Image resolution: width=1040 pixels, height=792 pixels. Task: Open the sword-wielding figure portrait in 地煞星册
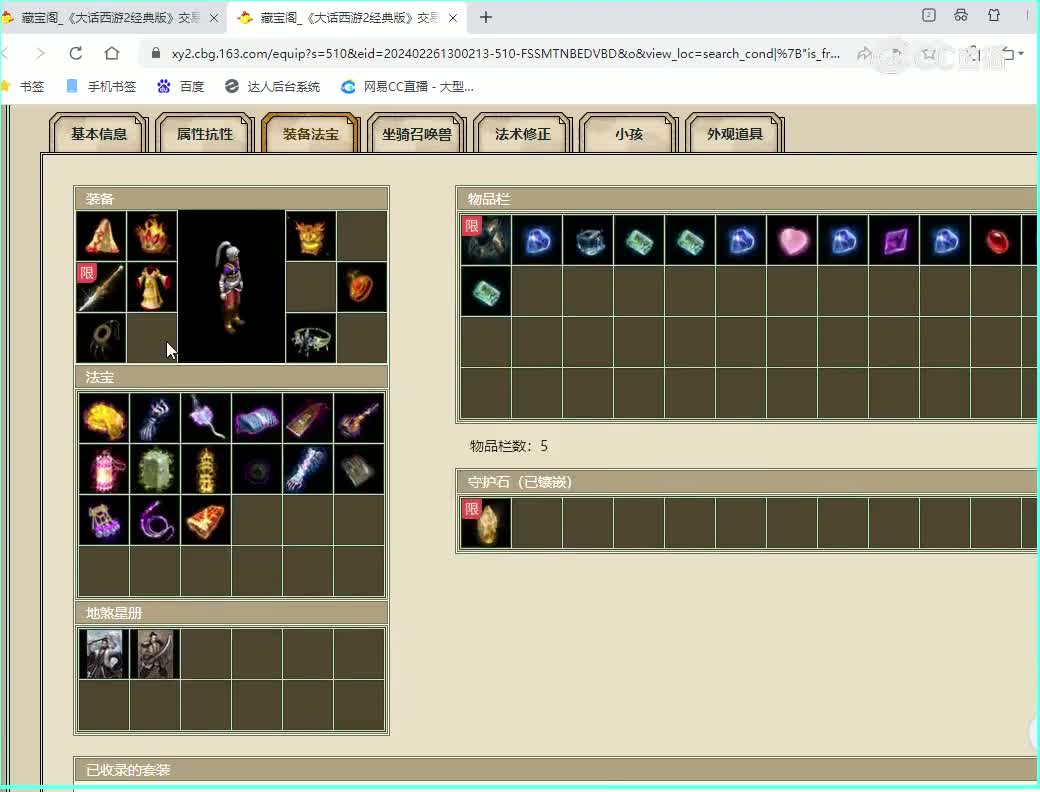155,654
